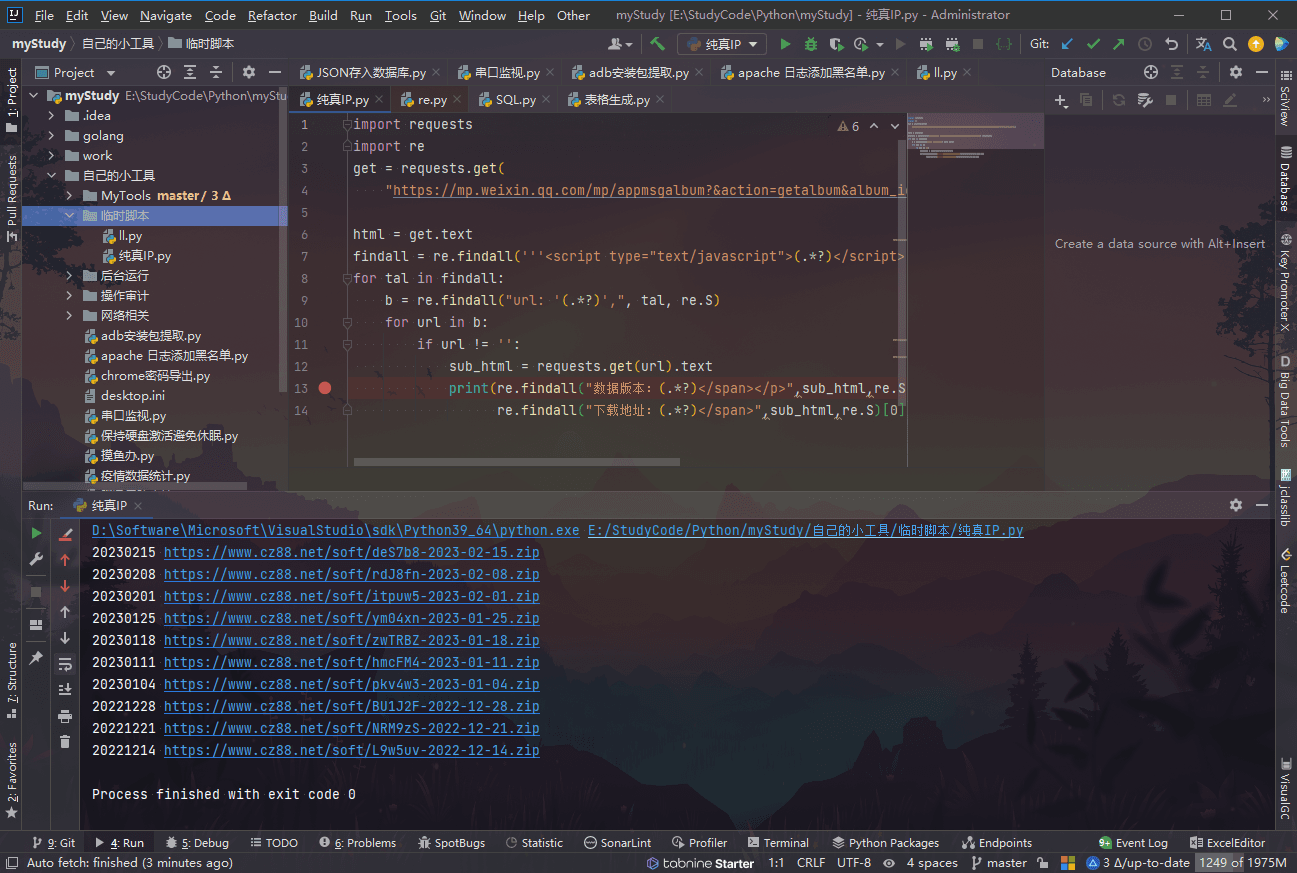Image resolution: width=1297 pixels, height=873 pixels.
Task: Expand the MyTools folder
Action: tap(70, 196)
